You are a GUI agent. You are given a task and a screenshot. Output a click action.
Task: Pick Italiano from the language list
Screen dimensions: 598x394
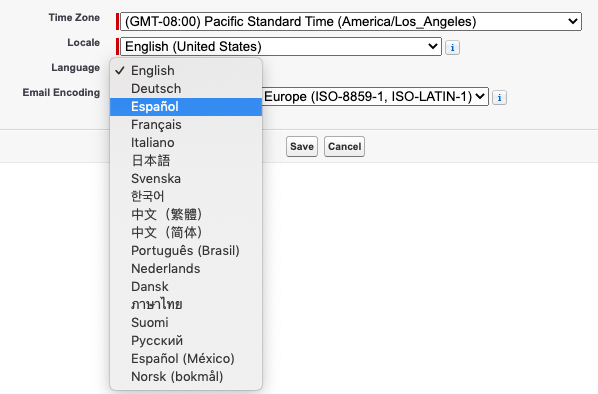186,143
